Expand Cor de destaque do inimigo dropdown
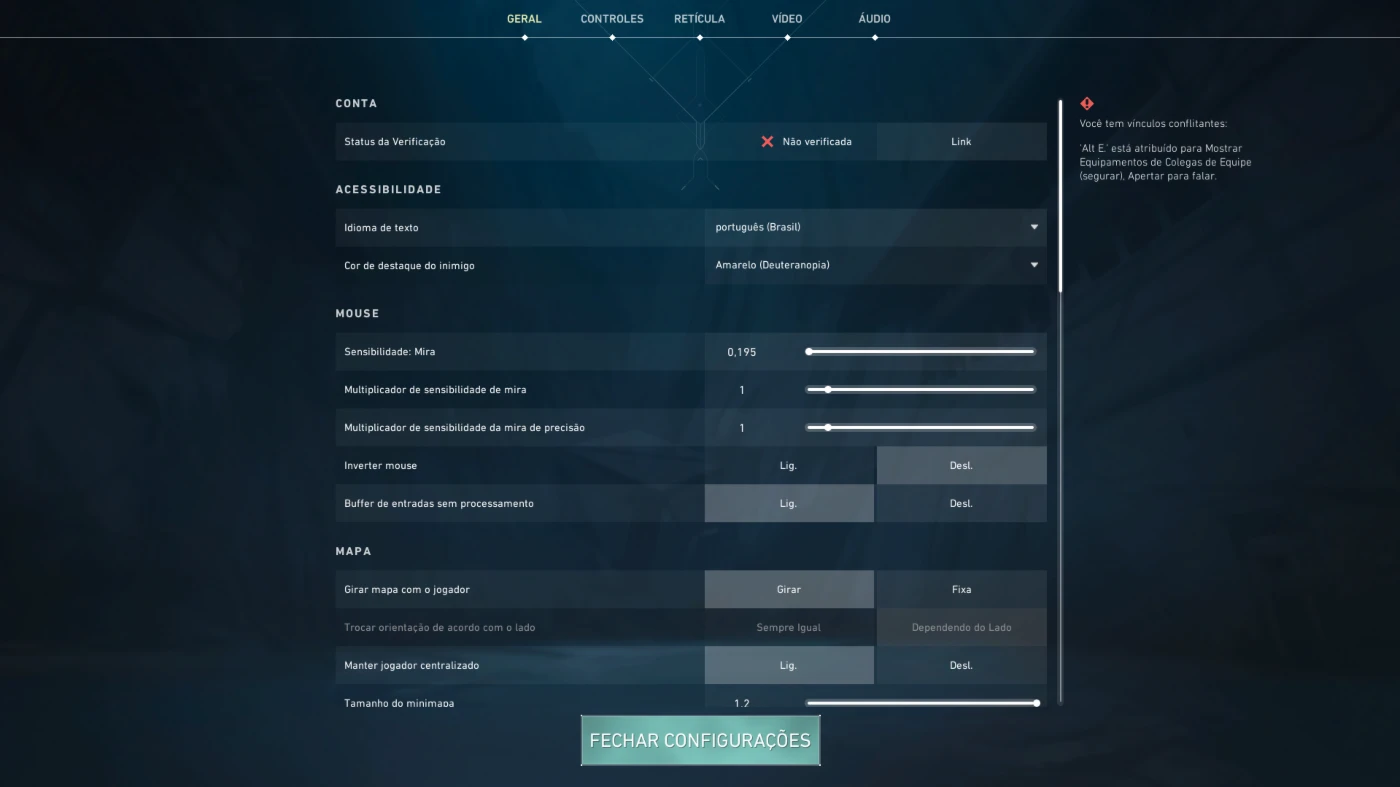 click(875, 266)
